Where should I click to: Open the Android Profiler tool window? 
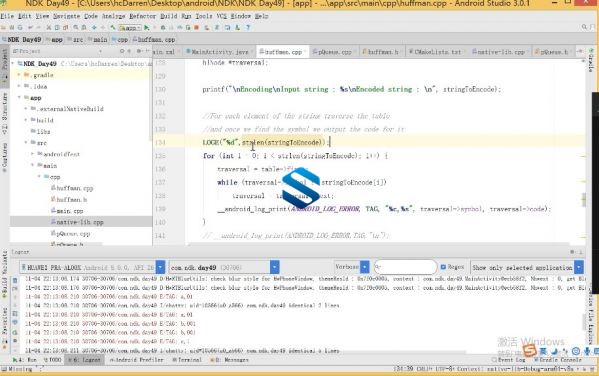click(136, 360)
